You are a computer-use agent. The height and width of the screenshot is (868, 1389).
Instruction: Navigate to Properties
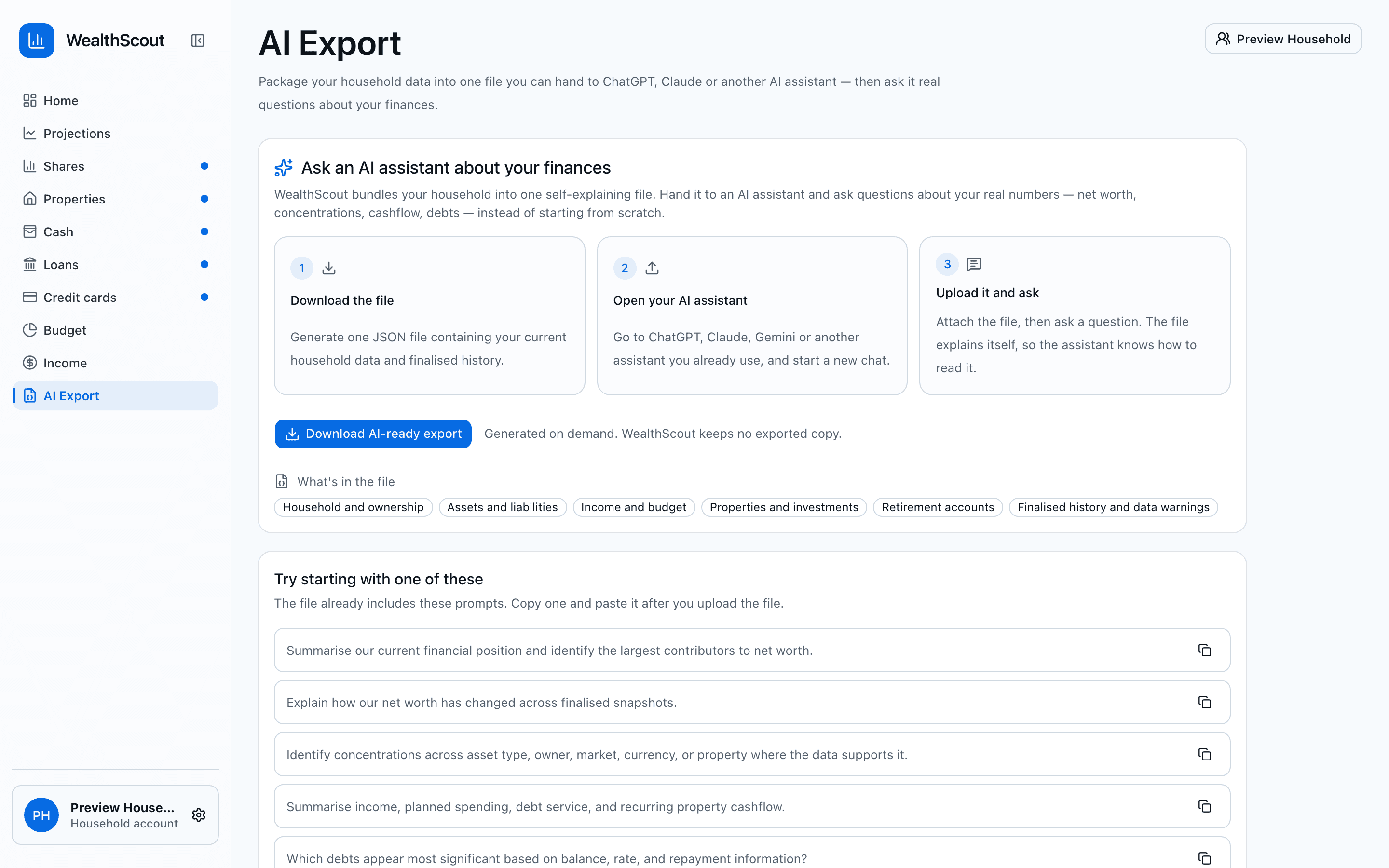click(x=115, y=199)
